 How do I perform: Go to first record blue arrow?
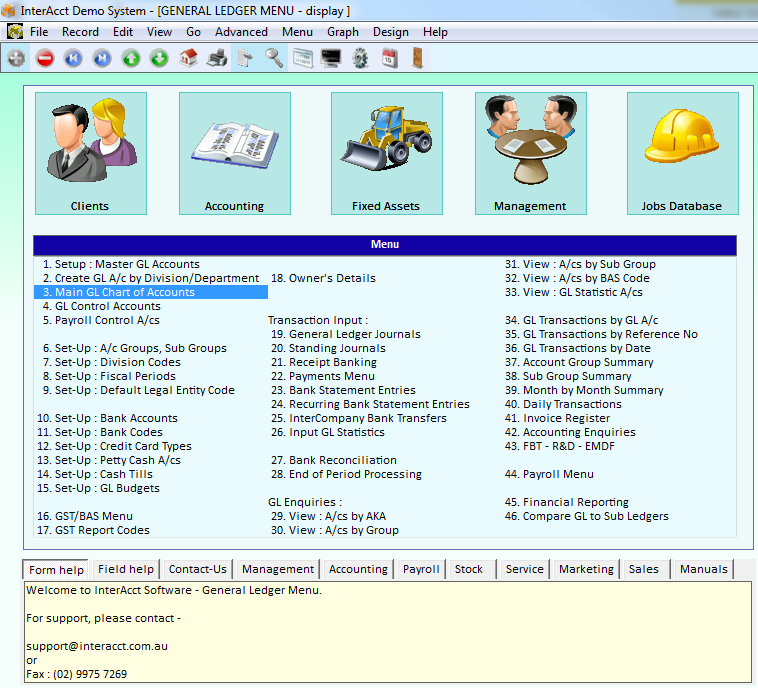[73, 59]
